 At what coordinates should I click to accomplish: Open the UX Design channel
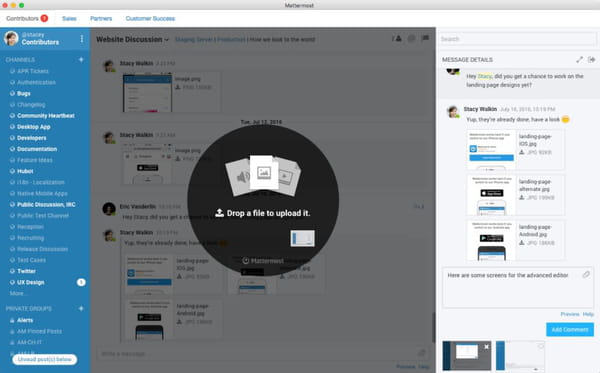(31, 282)
